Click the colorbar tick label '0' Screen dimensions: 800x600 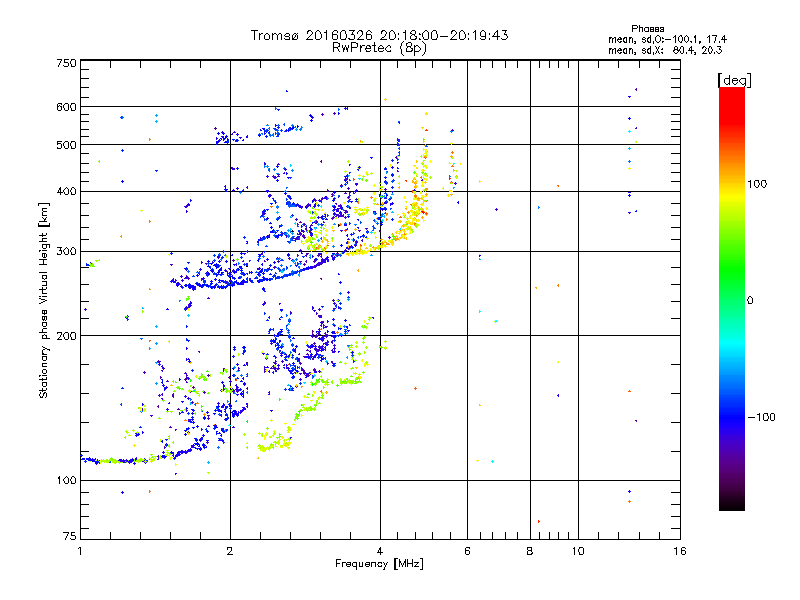[x=750, y=301]
